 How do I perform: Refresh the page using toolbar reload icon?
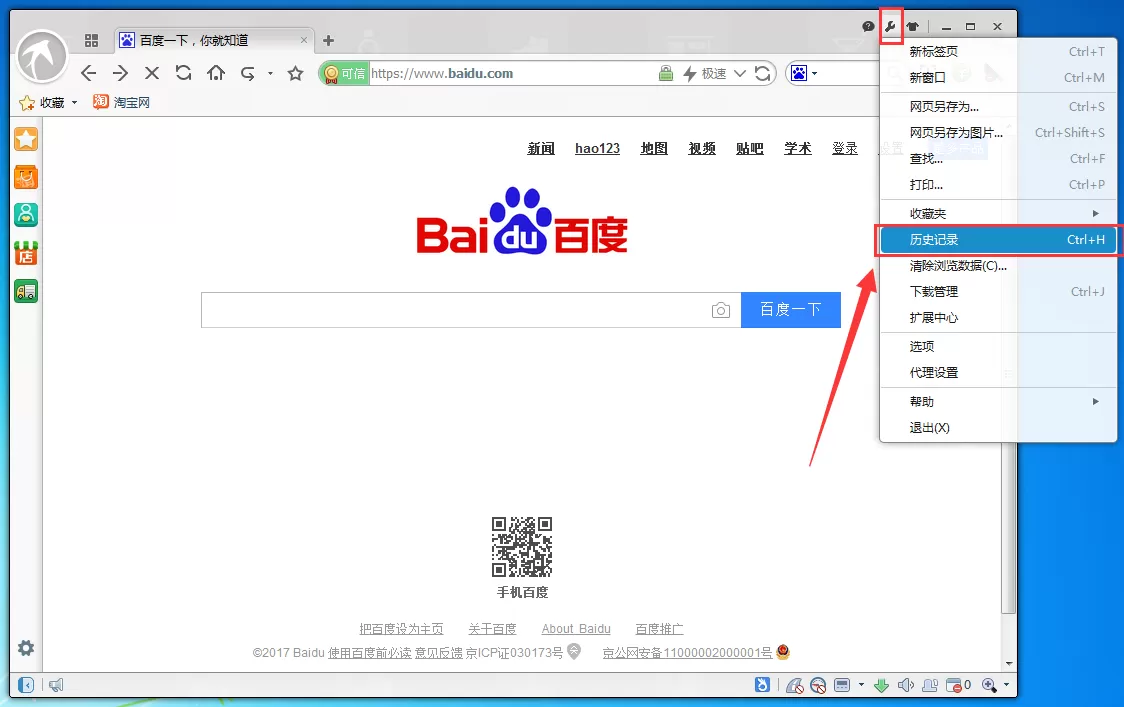tap(184, 73)
